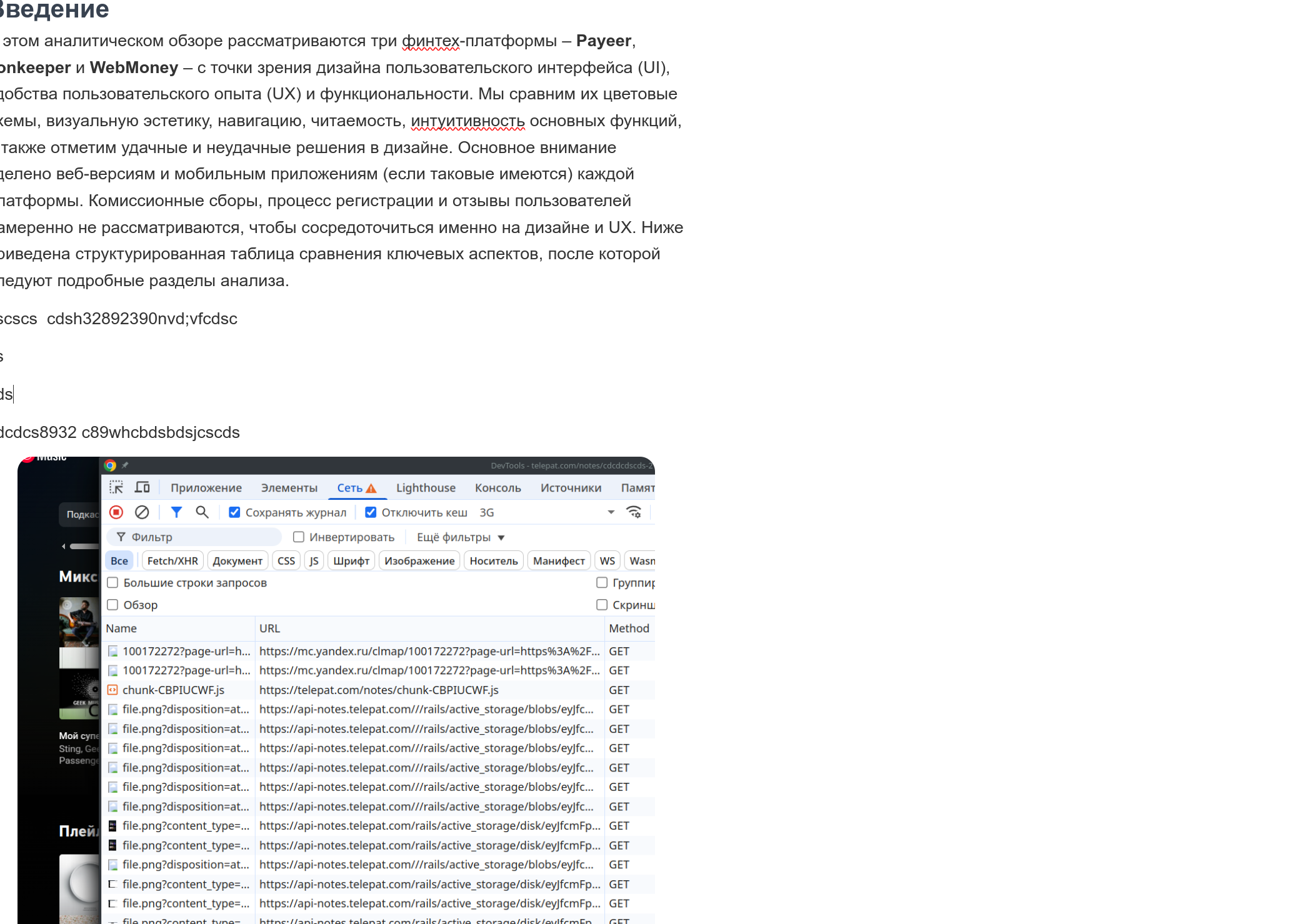This screenshot has width=1290, height=924.
Task: Uncheck the Отключить кеш checkbox
Action: coord(371,512)
